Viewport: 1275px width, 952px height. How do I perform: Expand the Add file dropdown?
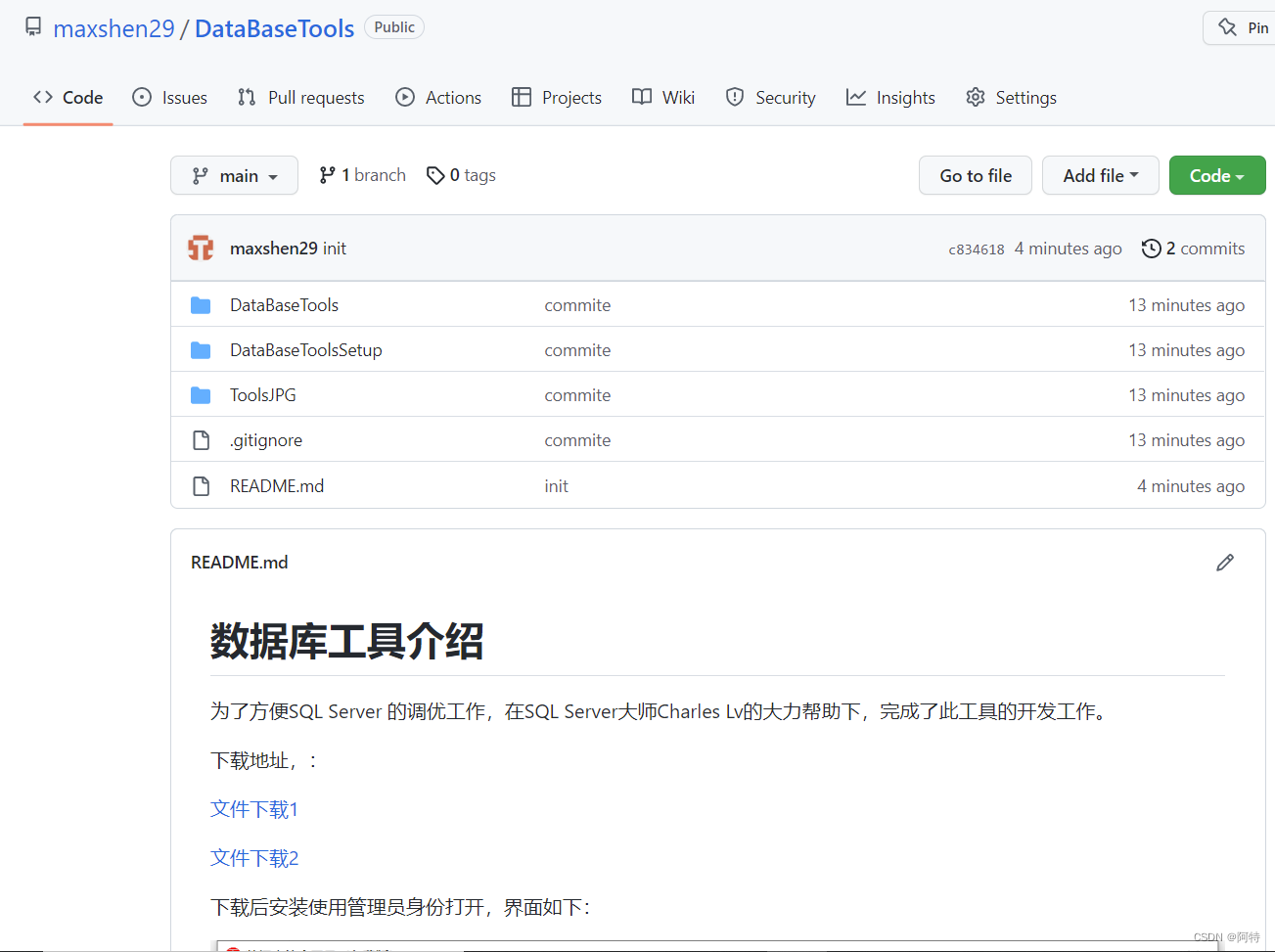pyautogui.click(x=1101, y=175)
